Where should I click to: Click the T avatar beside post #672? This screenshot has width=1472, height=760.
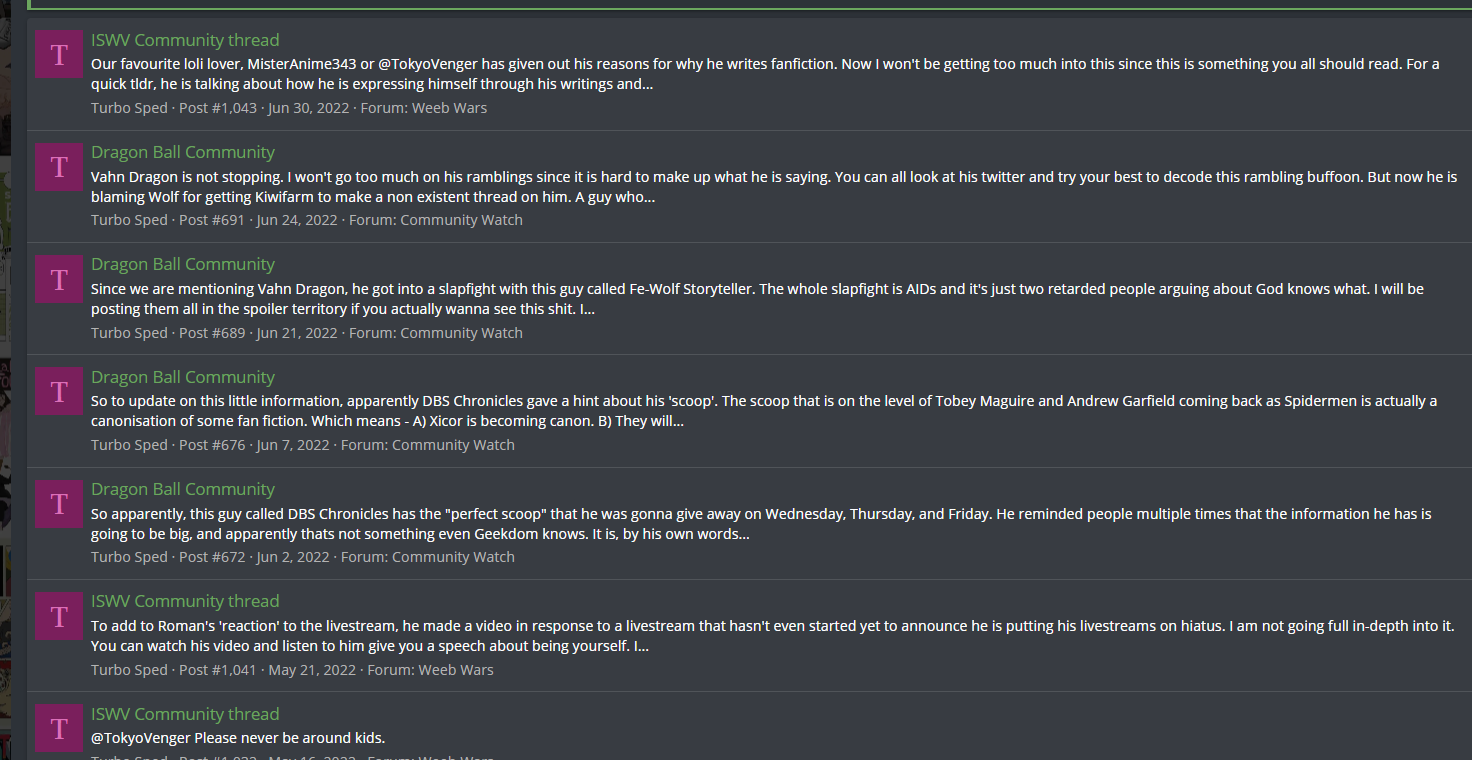(x=59, y=504)
